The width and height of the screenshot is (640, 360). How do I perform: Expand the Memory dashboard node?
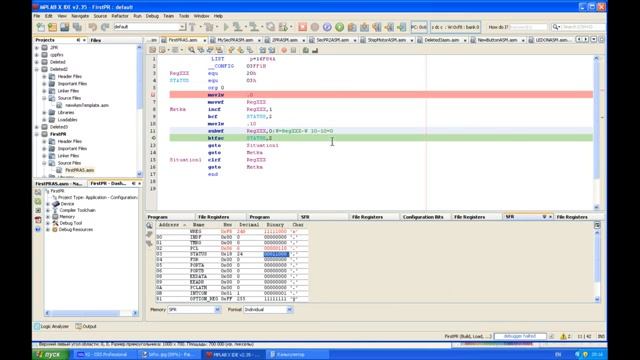[x=48, y=217]
